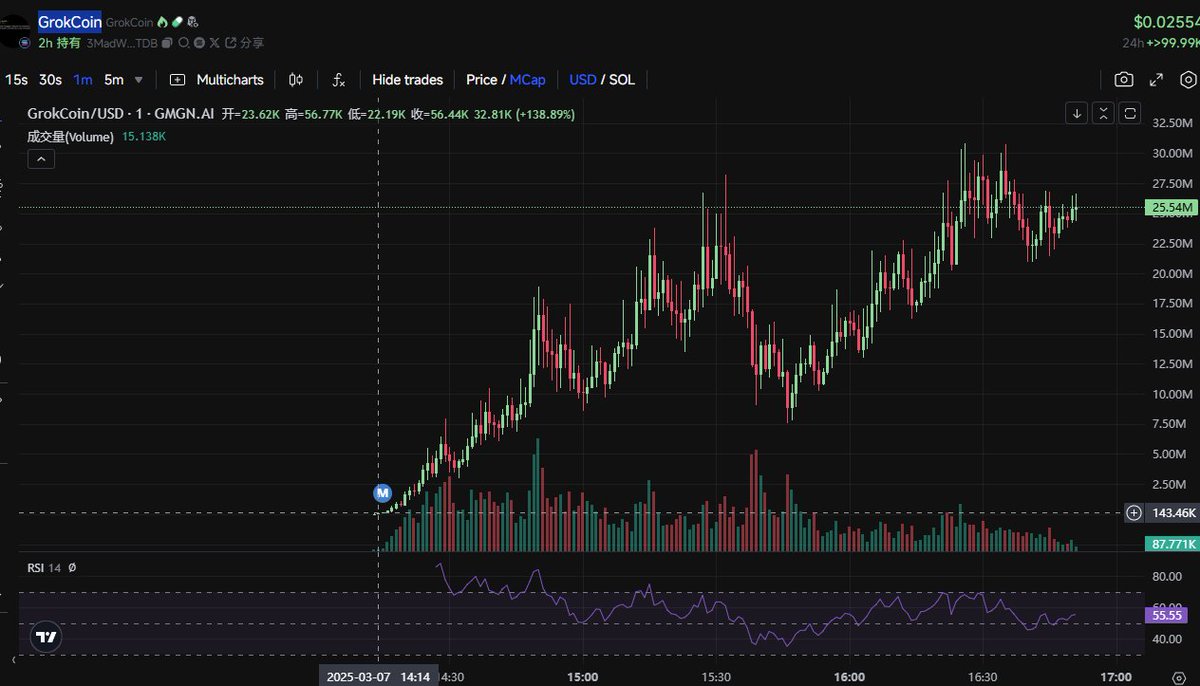The image size is (1200, 686).
Task: Click the down arrow chart control button
Action: [1077, 113]
